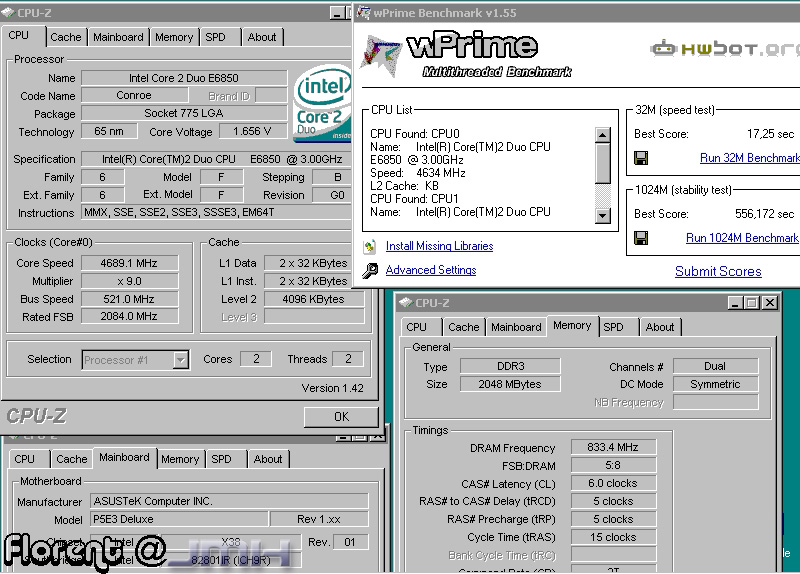Click the Install Missing Libraries icon
The width and height of the screenshot is (800, 574).
[x=370, y=247]
